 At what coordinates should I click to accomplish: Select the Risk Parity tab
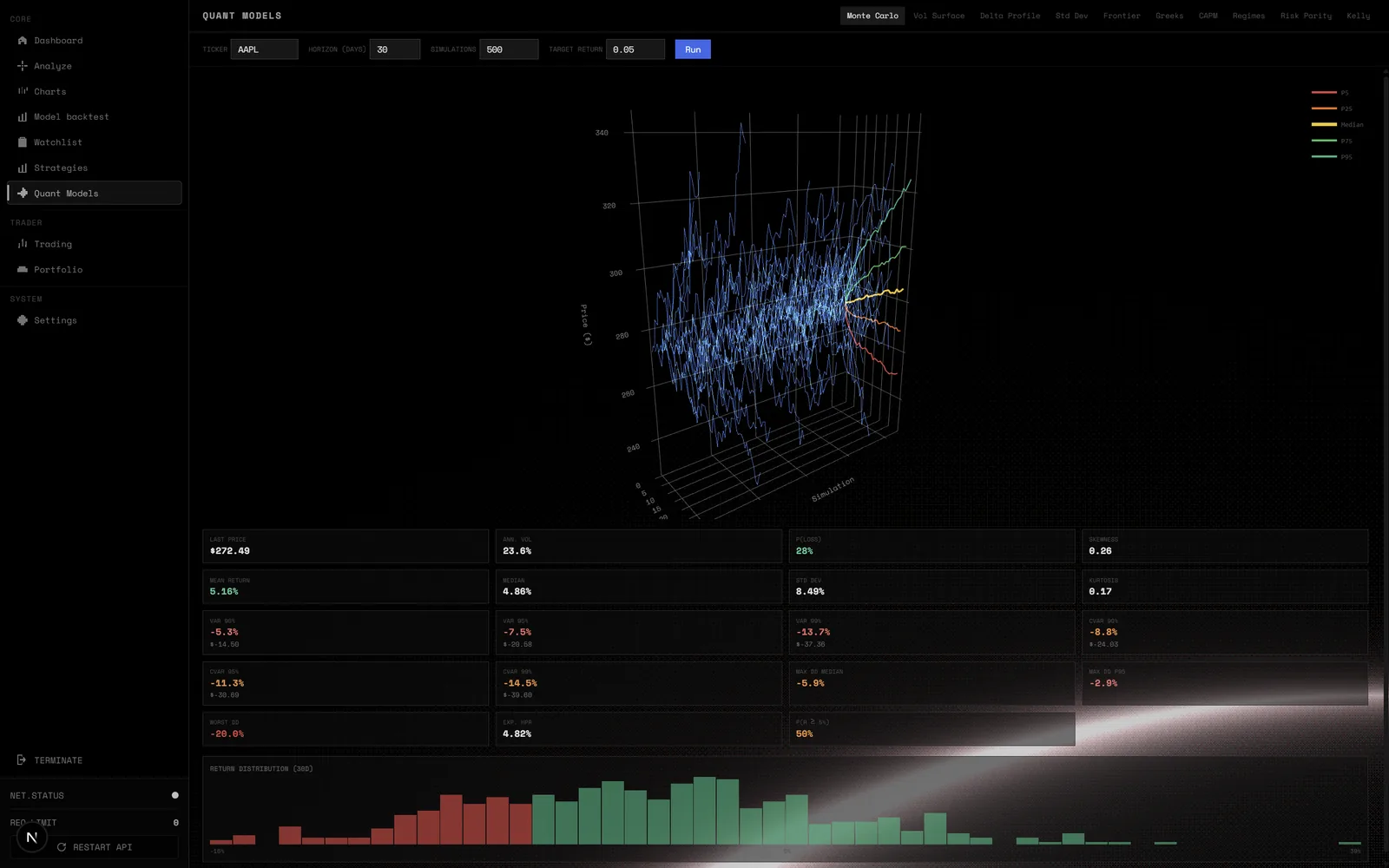click(1306, 16)
